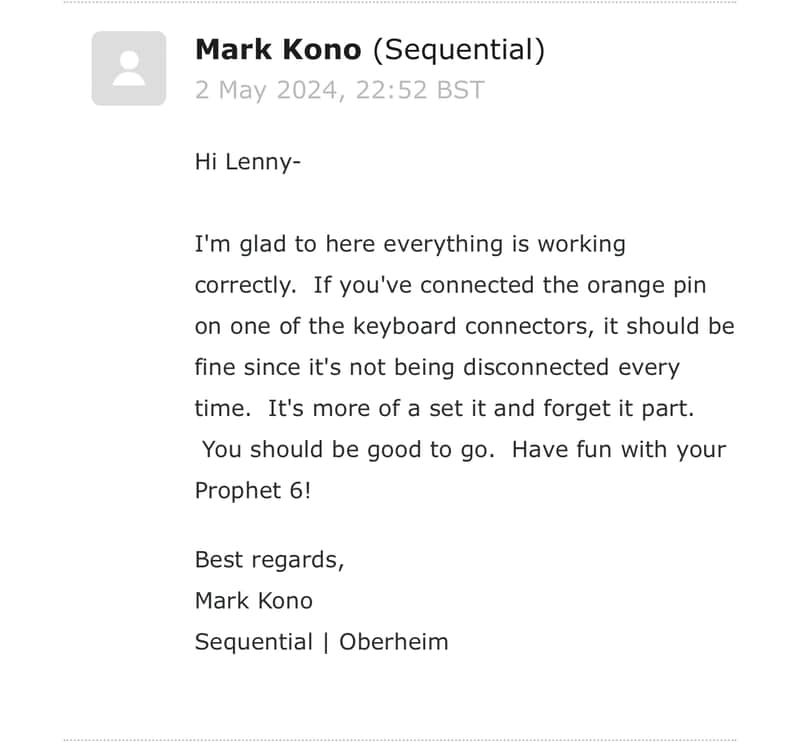Click the words 'orange pin' in message
This screenshot has width=800, height=743.
point(646,286)
